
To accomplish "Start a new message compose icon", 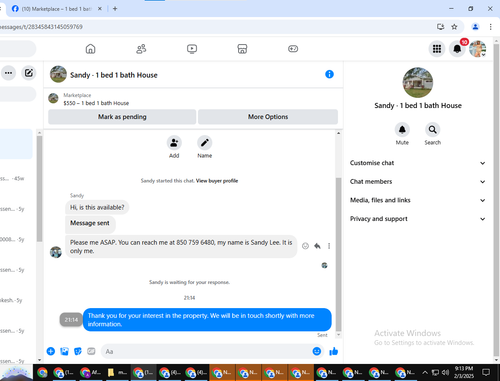I will tap(29, 73).
